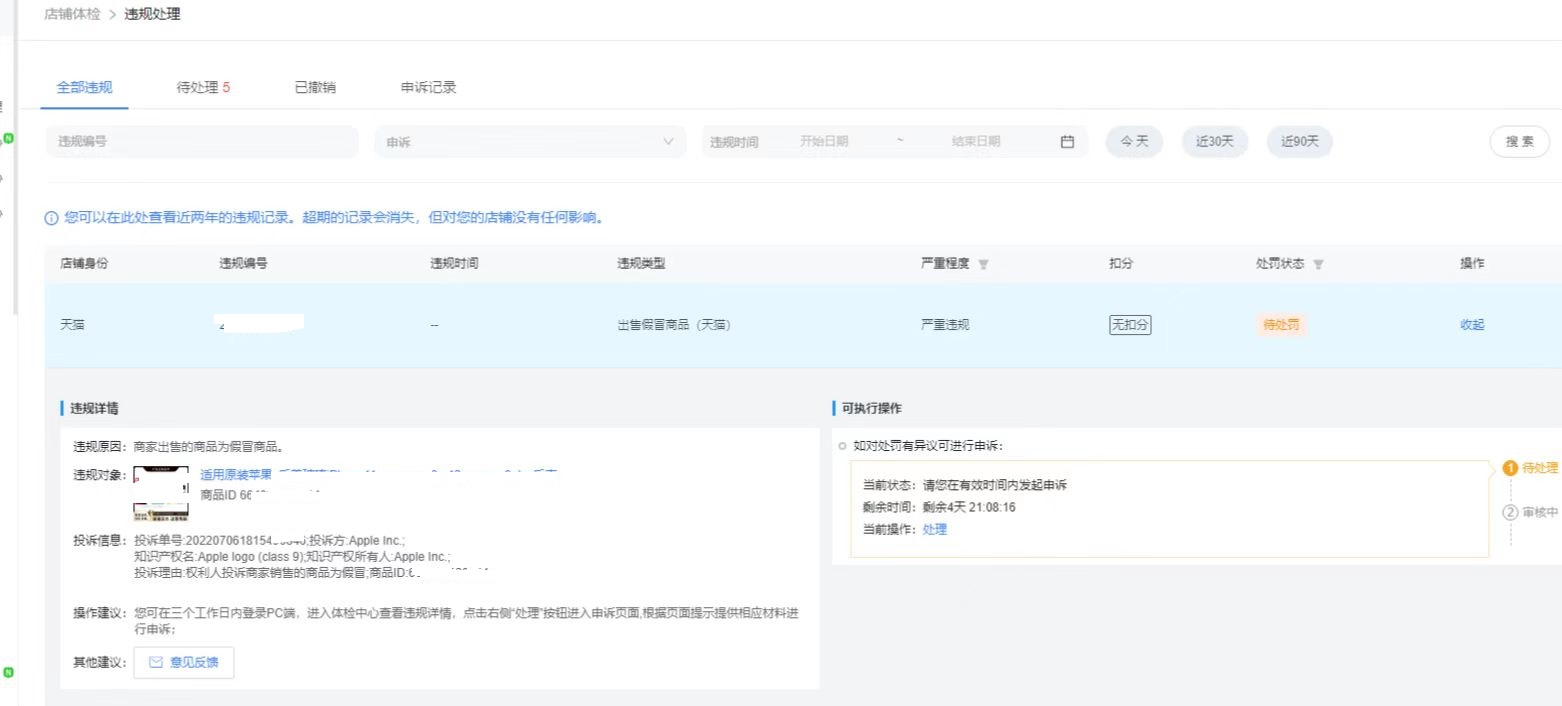Click inside the 违规编号 input field
The height and width of the screenshot is (706, 1562).
pyautogui.click(x=200, y=141)
